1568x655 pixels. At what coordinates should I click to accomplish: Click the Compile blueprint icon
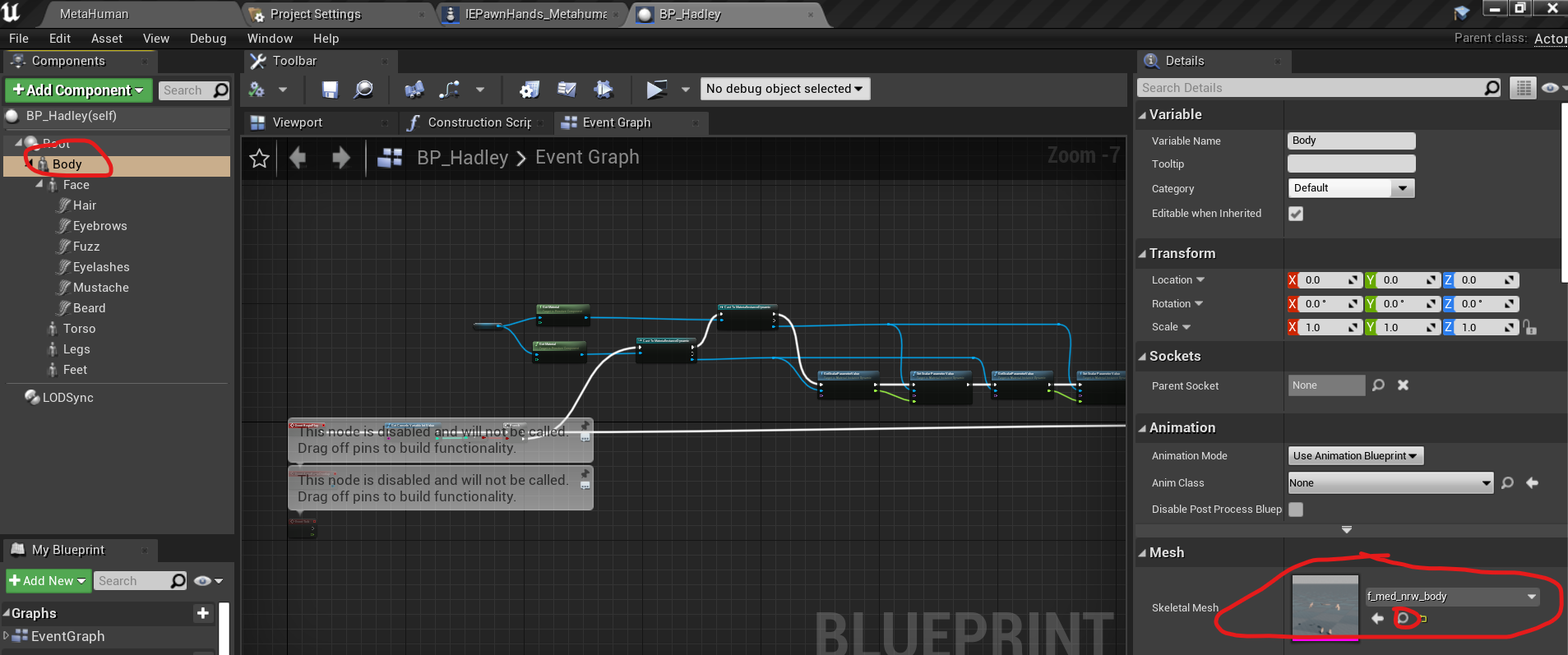coord(257,90)
